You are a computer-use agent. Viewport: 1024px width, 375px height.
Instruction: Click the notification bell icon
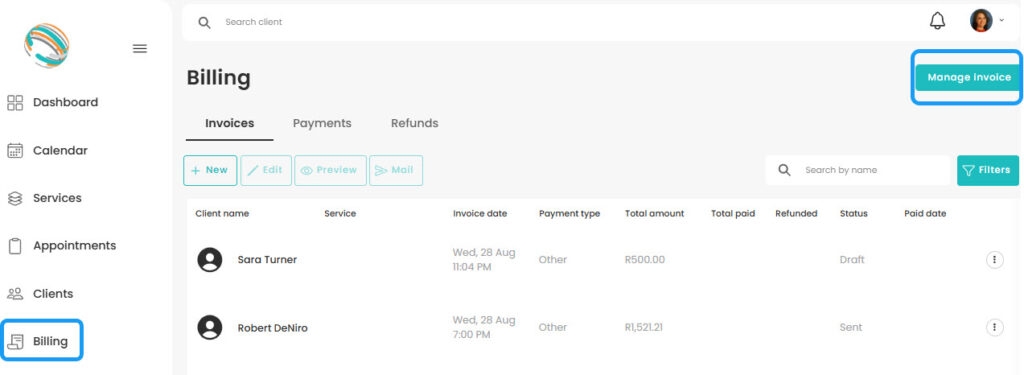[937, 21]
